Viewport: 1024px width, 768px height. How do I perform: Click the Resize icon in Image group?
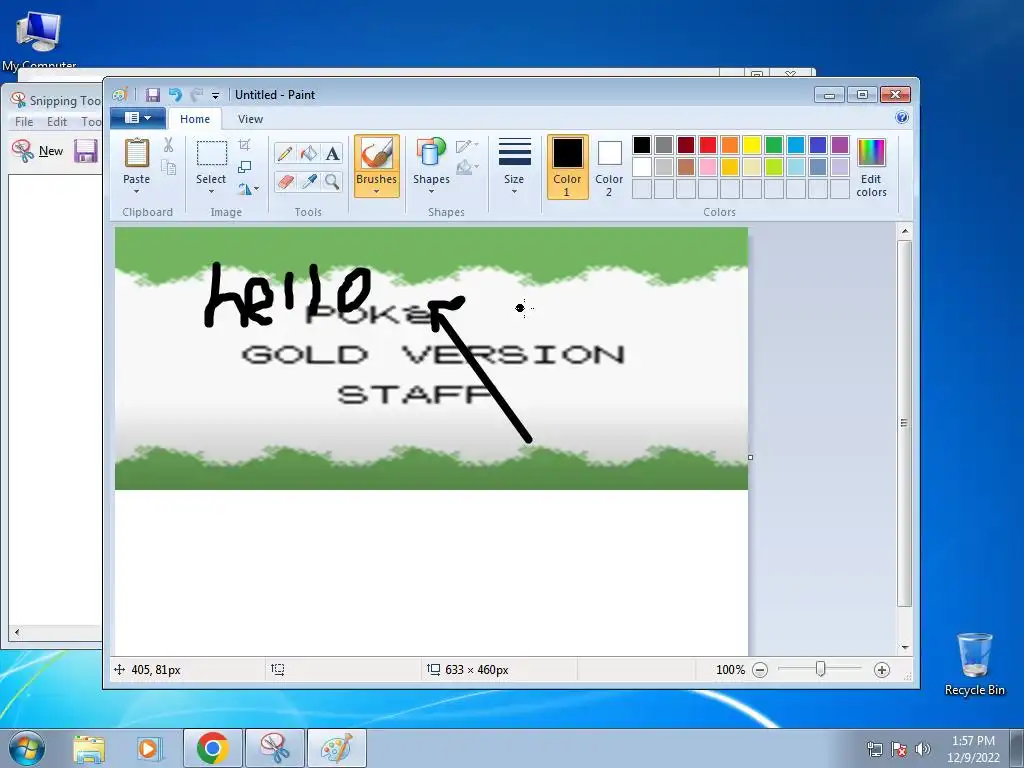click(245, 167)
